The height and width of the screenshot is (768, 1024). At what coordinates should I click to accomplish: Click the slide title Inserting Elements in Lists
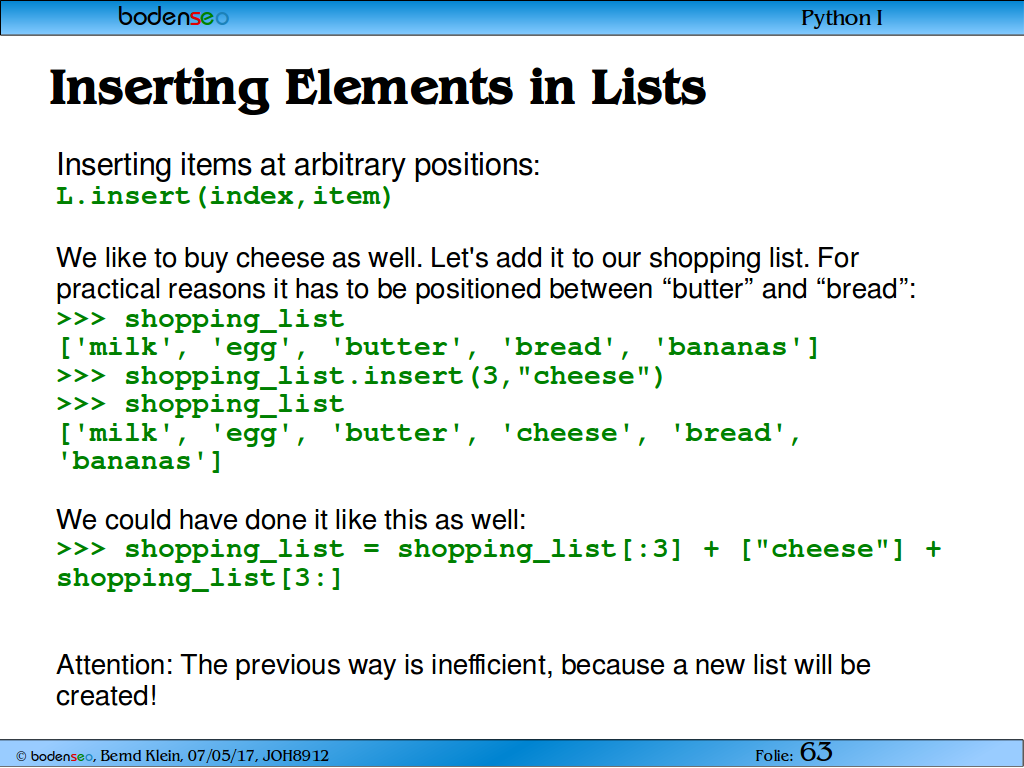tap(377, 88)
